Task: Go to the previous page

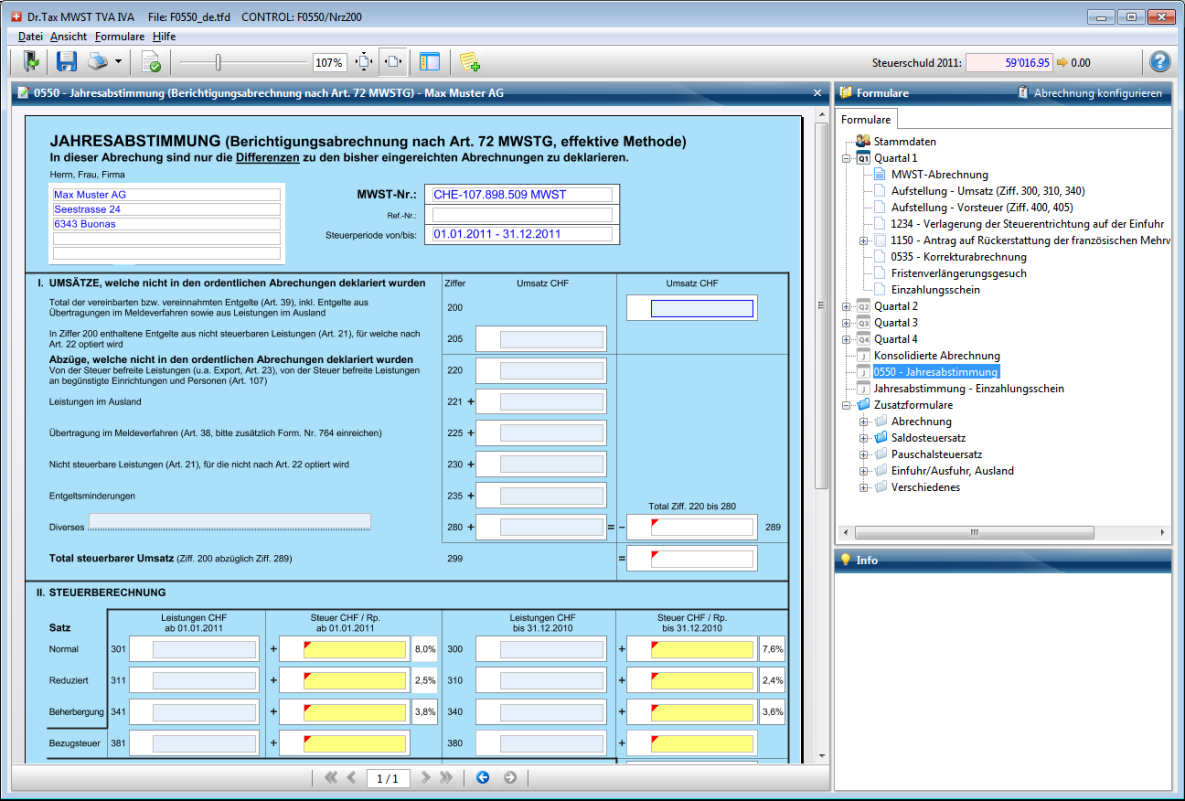Action: (351, 778)
